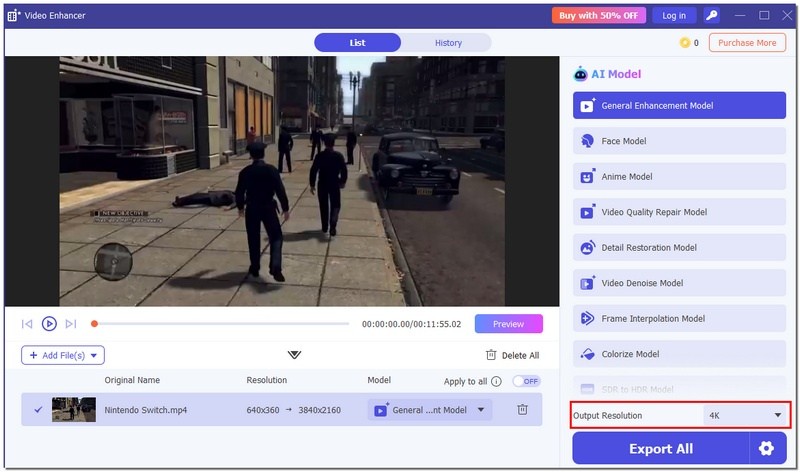800x472 pixels.
Task: Click the Apply to all info icon
Action: click(x=496, y=381)
